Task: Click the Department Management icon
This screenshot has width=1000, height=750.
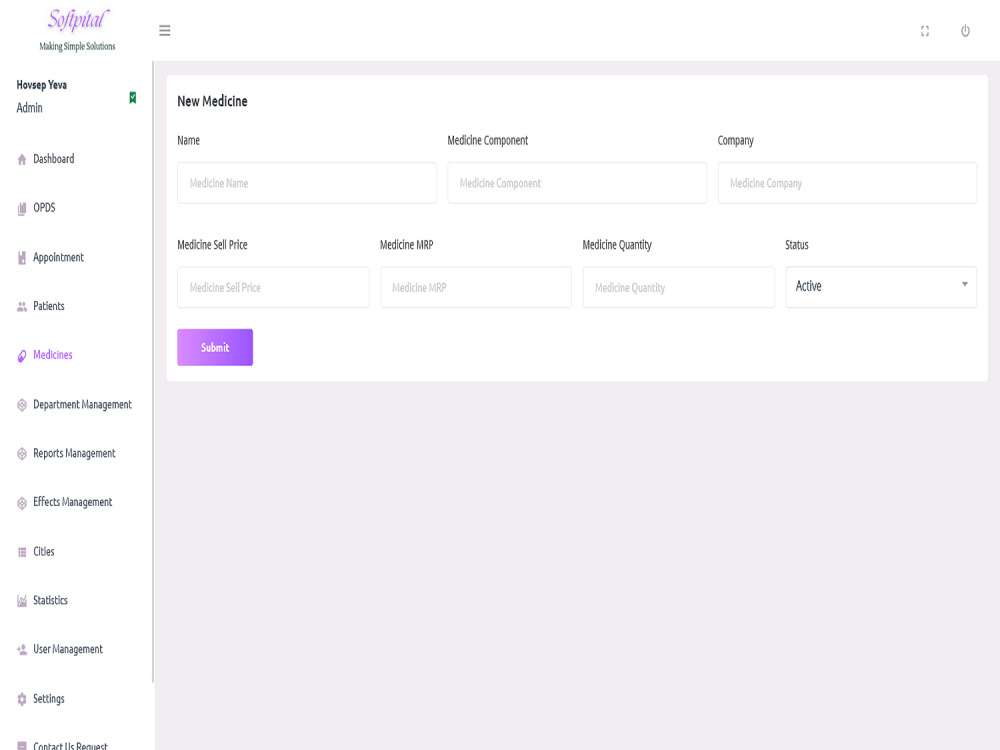Action: [x=22, y=405]
